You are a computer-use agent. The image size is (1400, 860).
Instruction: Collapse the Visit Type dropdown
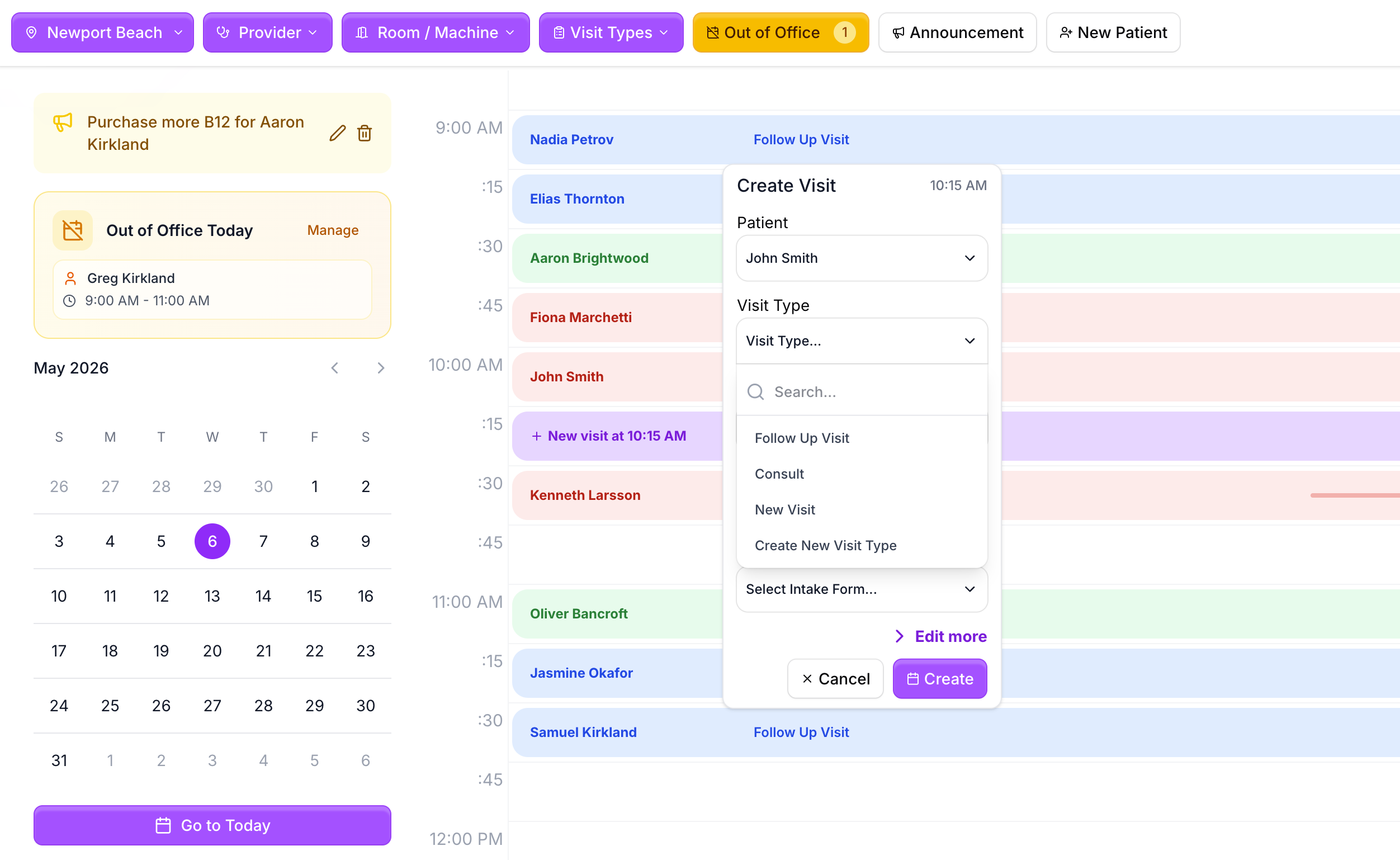(862, 341)
